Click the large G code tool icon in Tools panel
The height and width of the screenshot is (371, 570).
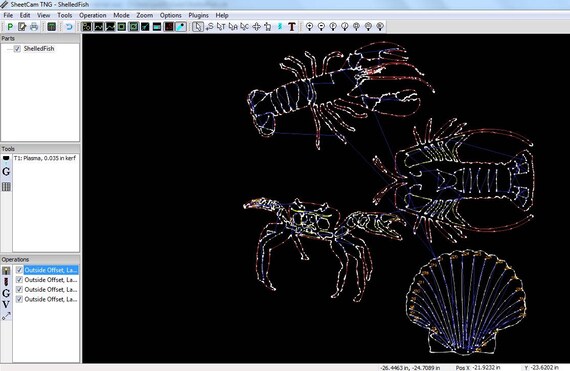click(x=6, y=172)
